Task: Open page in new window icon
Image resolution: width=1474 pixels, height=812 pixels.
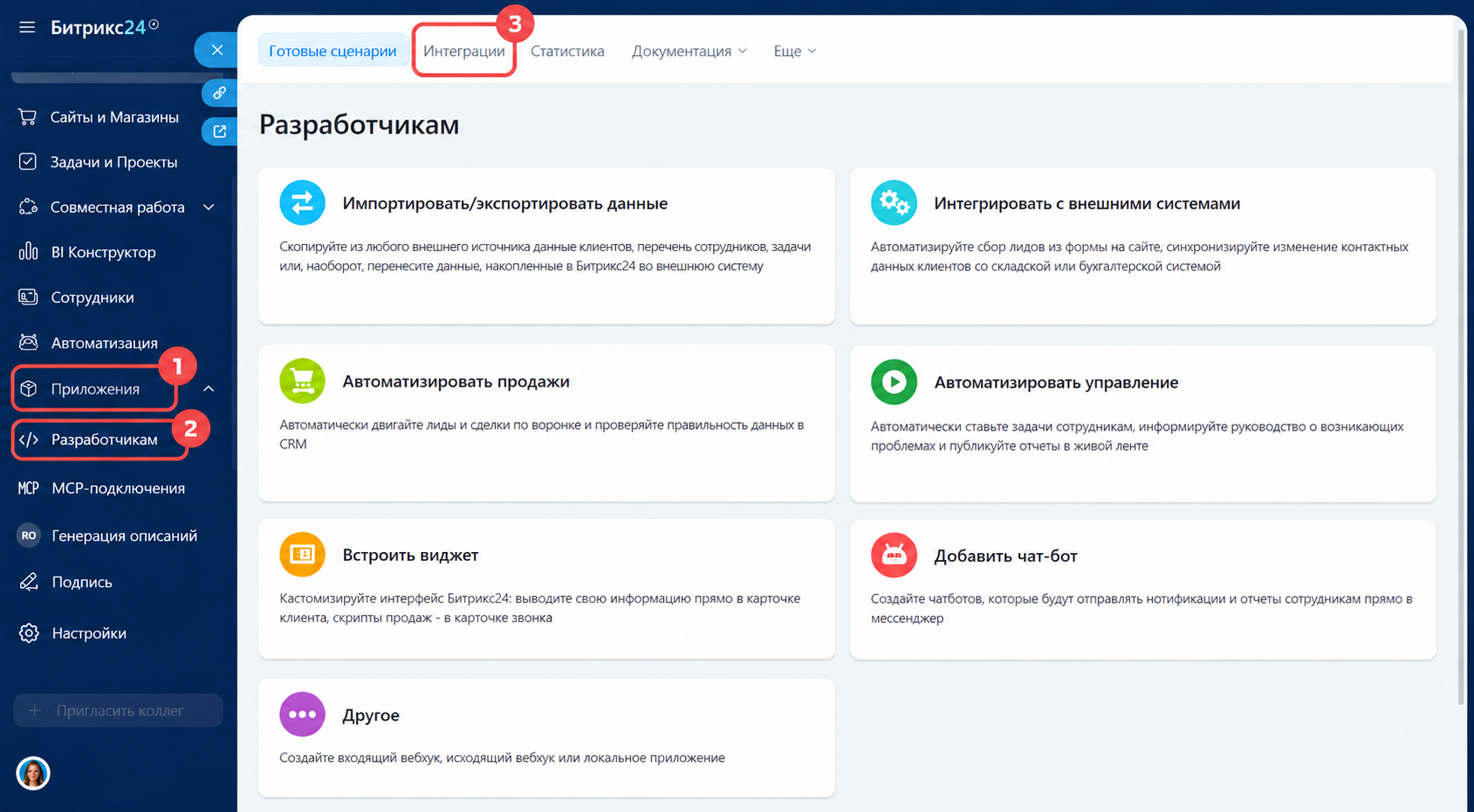Action: click(219, 132)
